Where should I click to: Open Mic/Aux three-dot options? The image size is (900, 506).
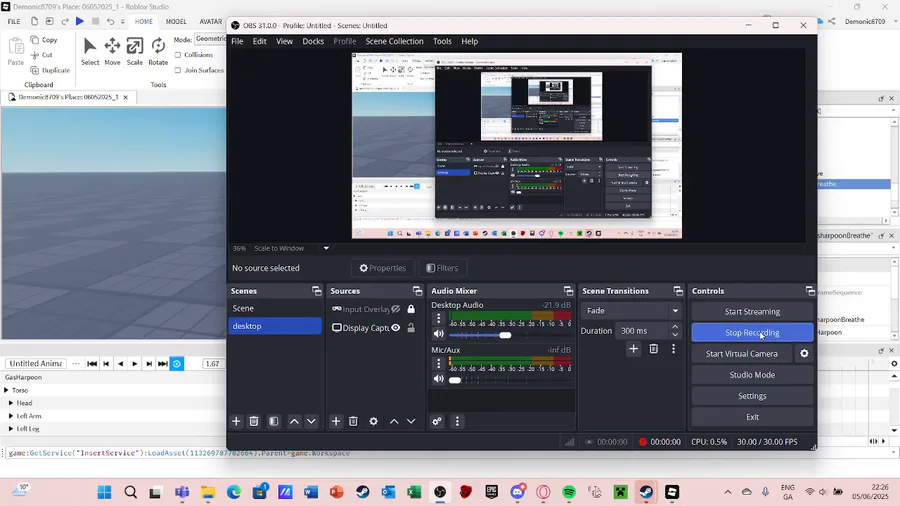(439, 363)
